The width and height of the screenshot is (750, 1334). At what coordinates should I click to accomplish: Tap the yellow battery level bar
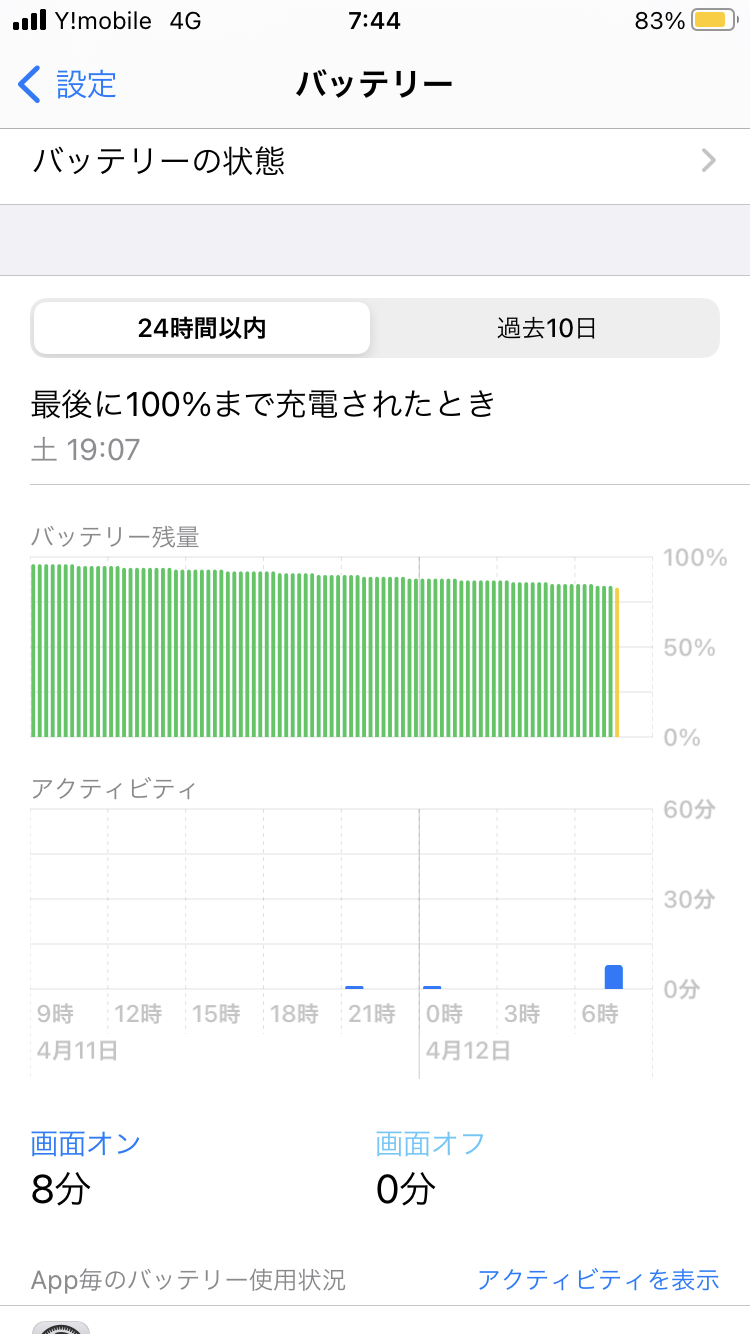[x=617, y=662]
